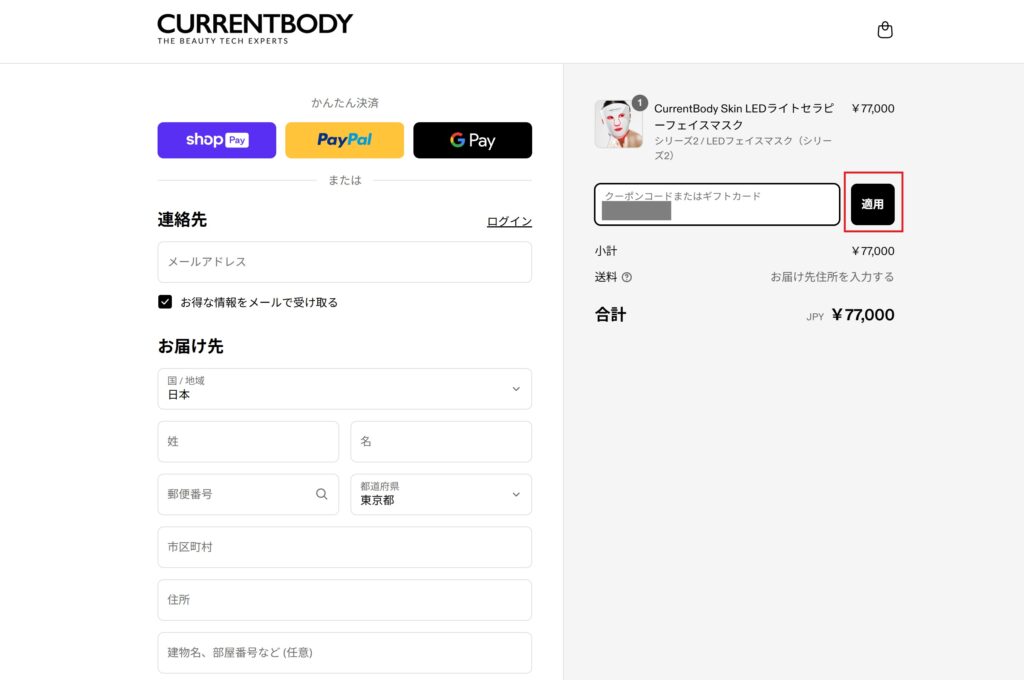Focus the メールアドレス email field
The image size is (1024, 680).
345,262
